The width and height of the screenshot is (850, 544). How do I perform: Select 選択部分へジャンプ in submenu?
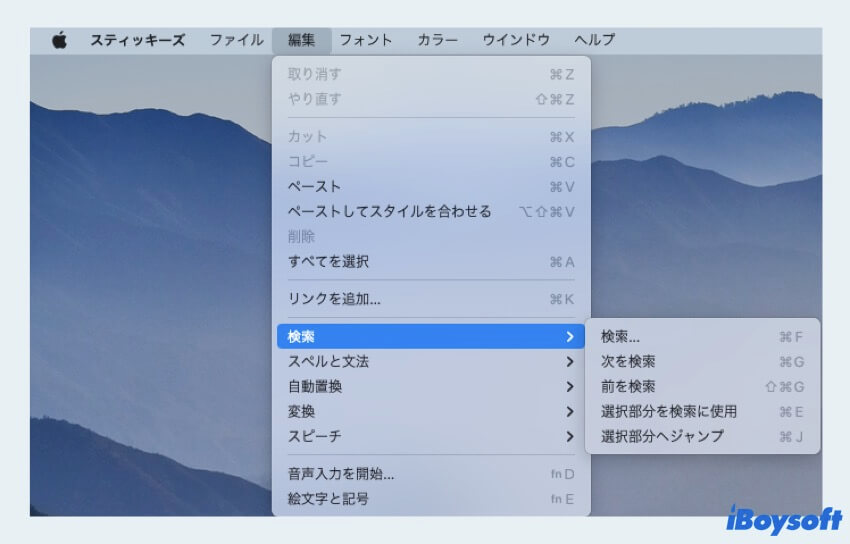tap(662, 437)
